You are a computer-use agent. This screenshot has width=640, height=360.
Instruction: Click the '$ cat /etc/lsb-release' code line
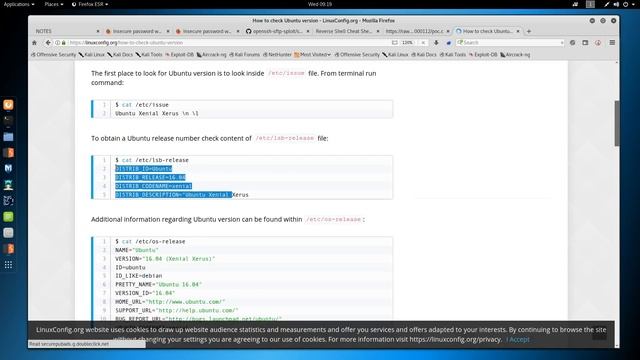(152, 160)
